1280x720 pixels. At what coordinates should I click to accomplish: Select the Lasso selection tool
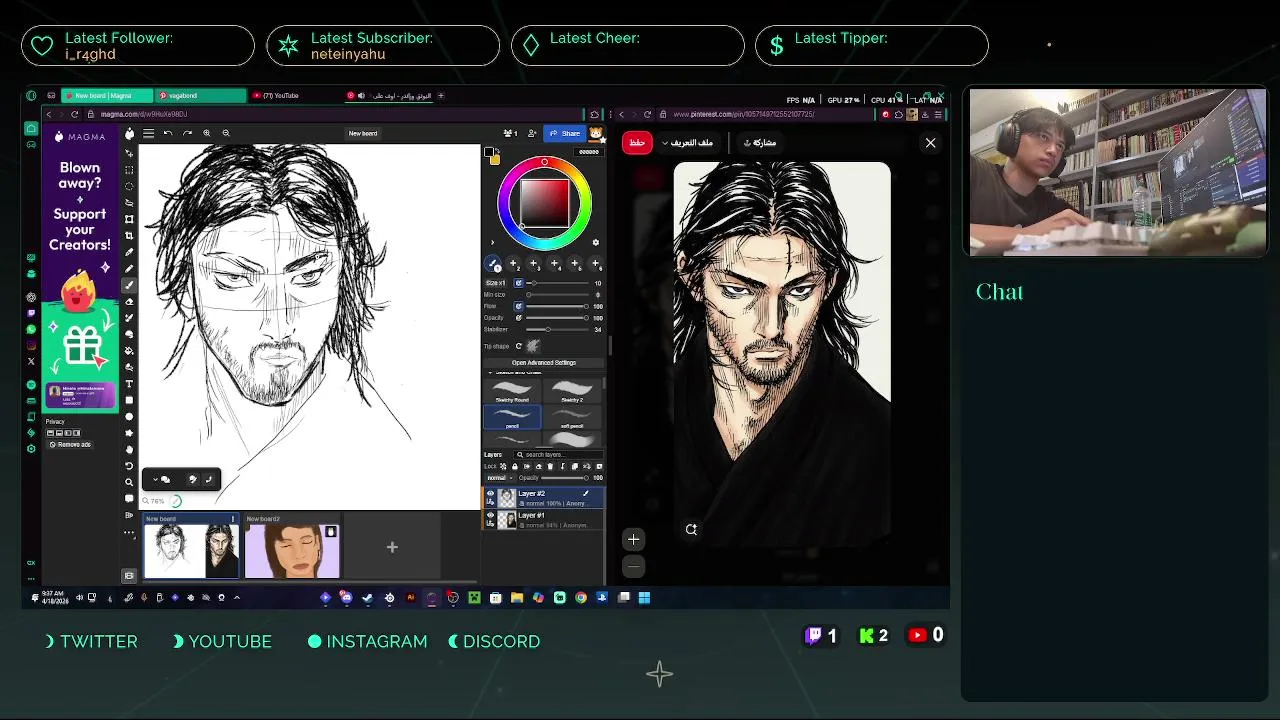tap(129, 203)
